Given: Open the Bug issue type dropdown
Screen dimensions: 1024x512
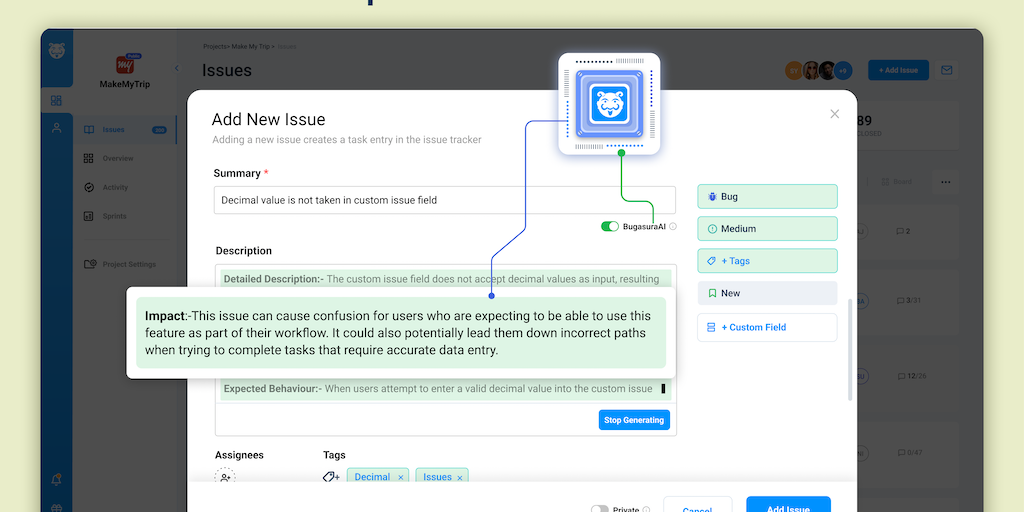Looking at the screenshot, I should click(767, 197).
